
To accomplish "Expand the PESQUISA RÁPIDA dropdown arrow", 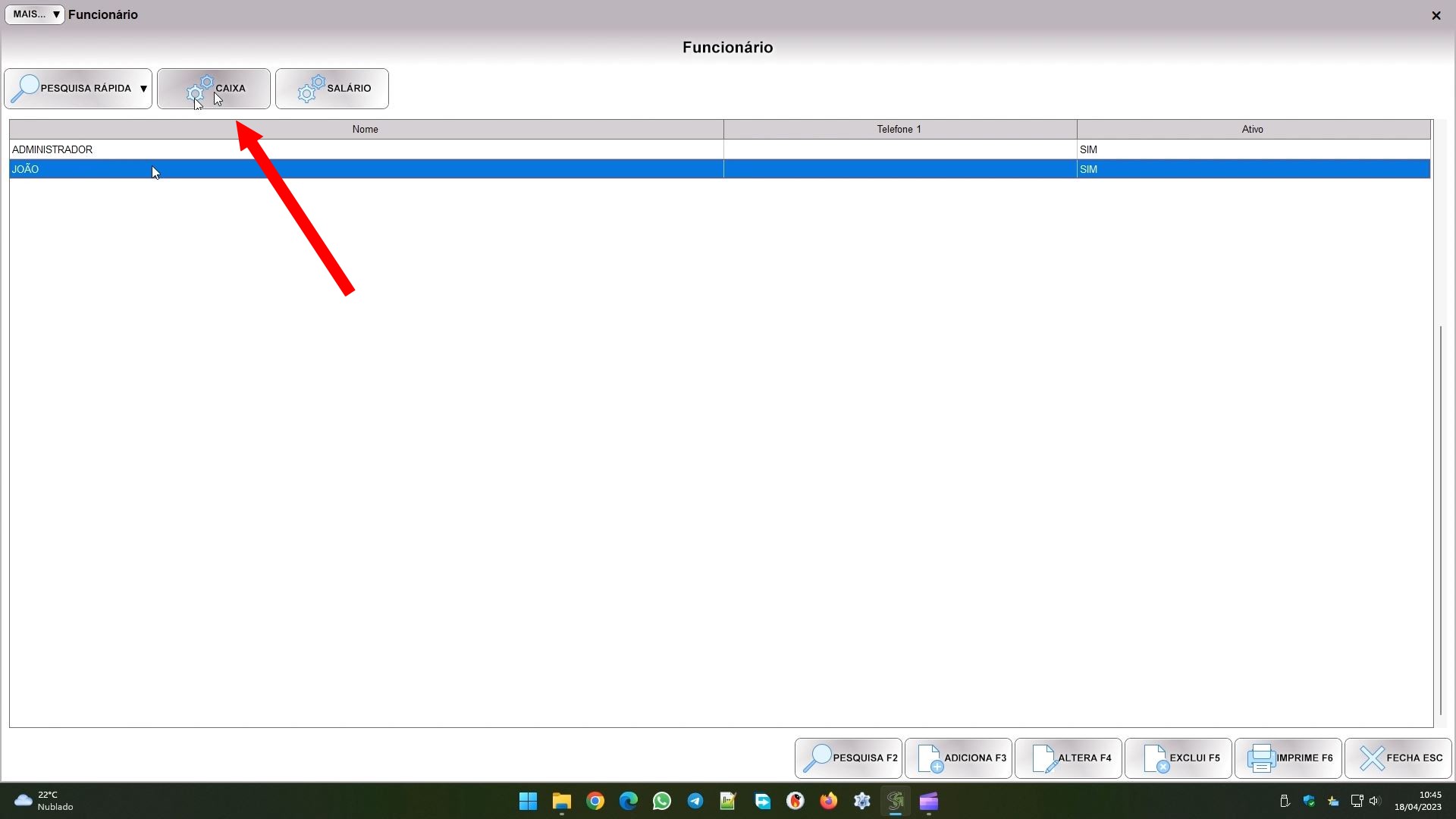I will pyautogui.click(x=143, y=89).
